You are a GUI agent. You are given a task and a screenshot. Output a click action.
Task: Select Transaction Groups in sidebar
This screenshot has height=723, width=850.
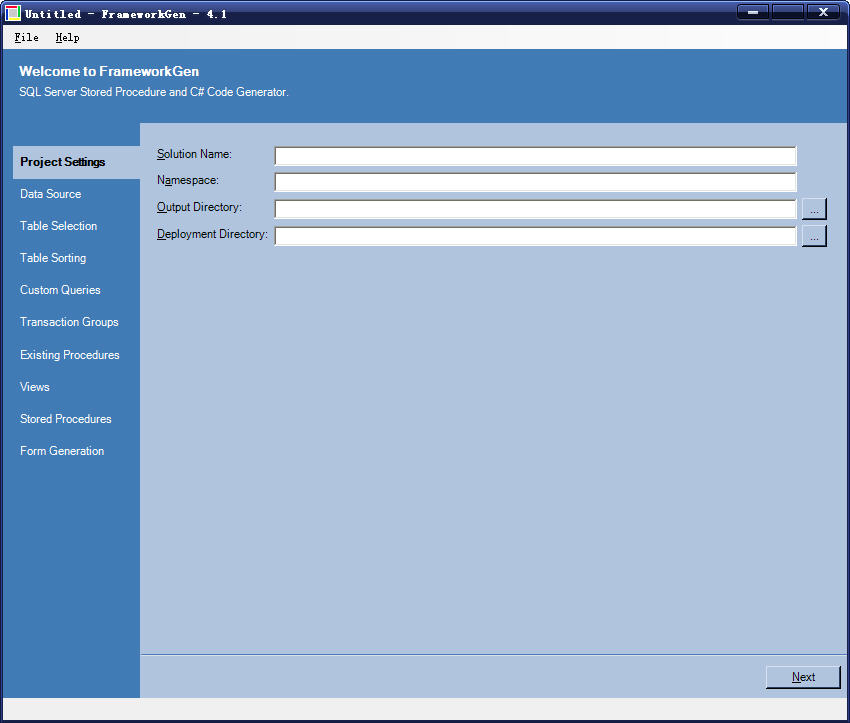pos(69,322)
